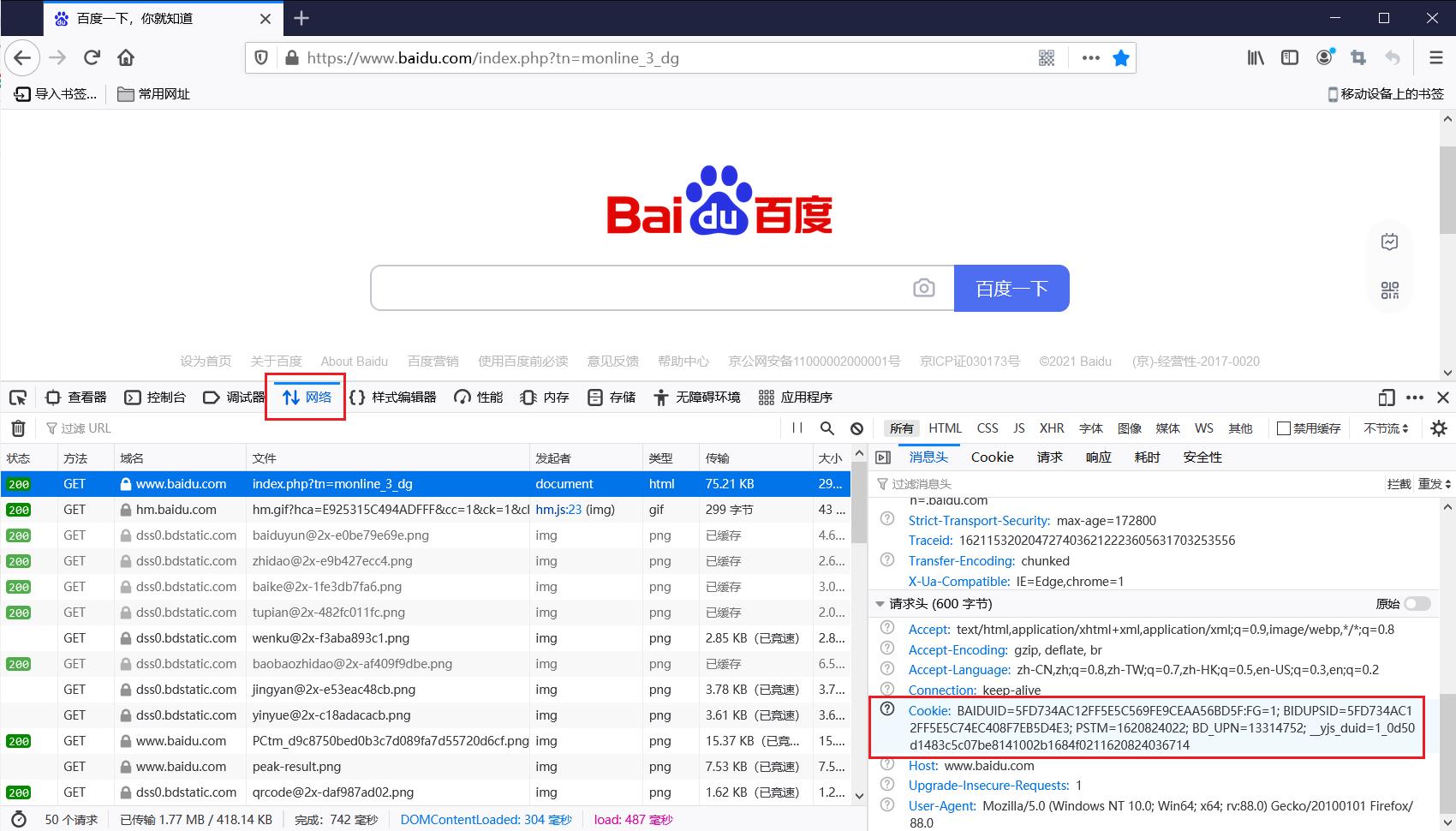
Task: Open the 存储 storage tab
Action: pos(612,398)
